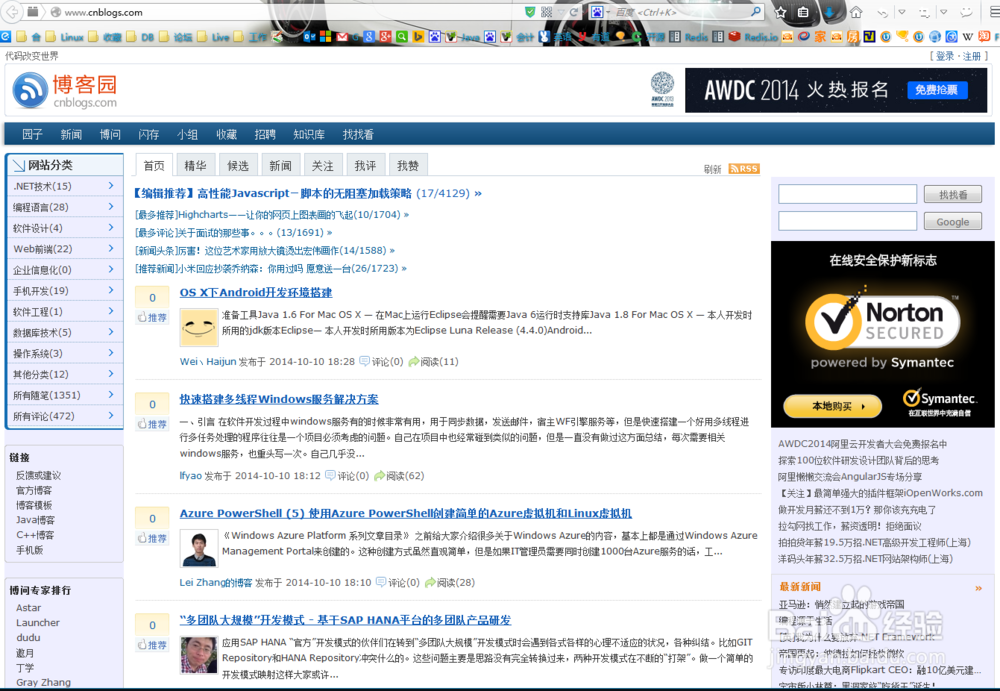Open the 官方博客 sidebar link

pyautogui.click(x=34, y=490)
